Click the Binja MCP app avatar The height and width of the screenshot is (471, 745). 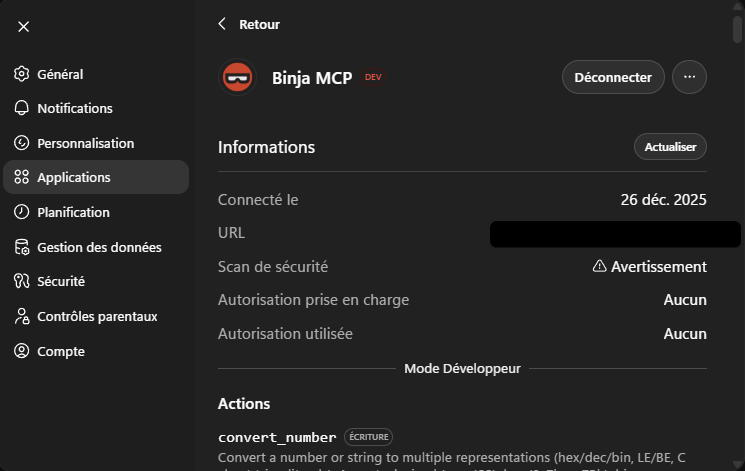[x=237, y=78]
